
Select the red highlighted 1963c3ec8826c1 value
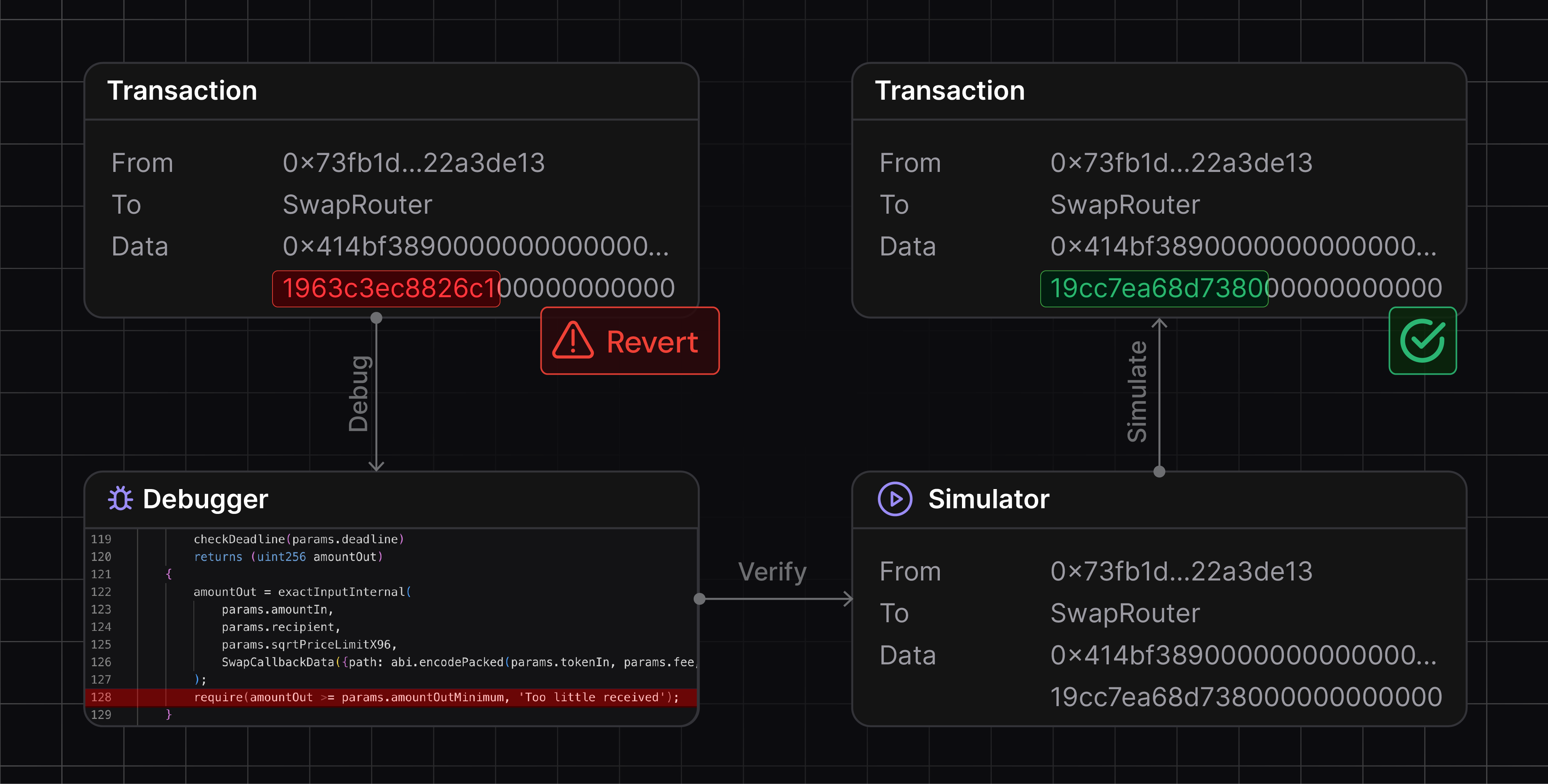(387, 289)
